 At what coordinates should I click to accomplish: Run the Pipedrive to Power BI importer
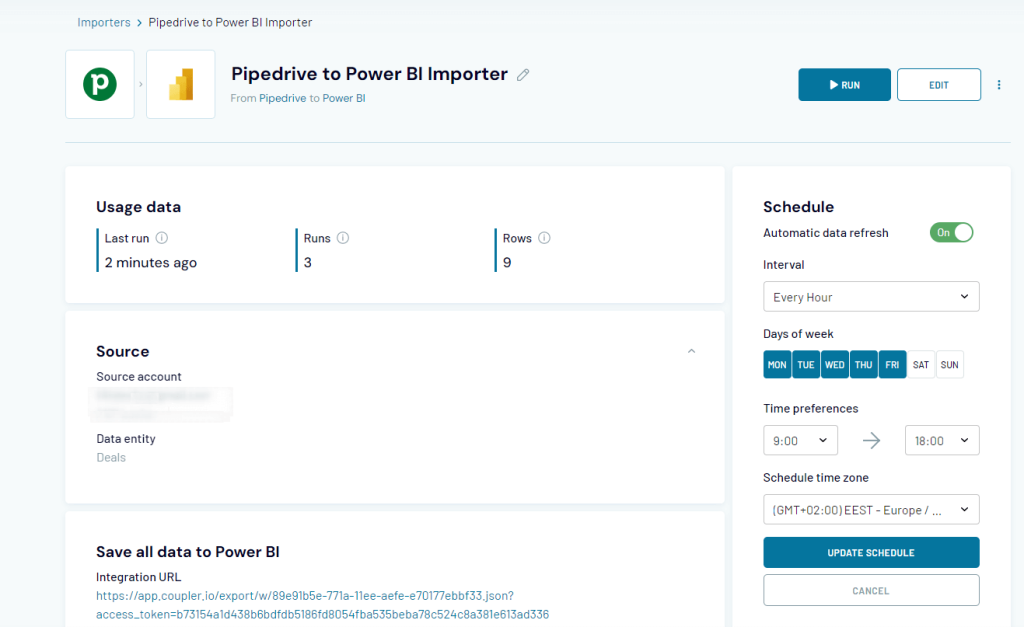click(x=844, y=84)
